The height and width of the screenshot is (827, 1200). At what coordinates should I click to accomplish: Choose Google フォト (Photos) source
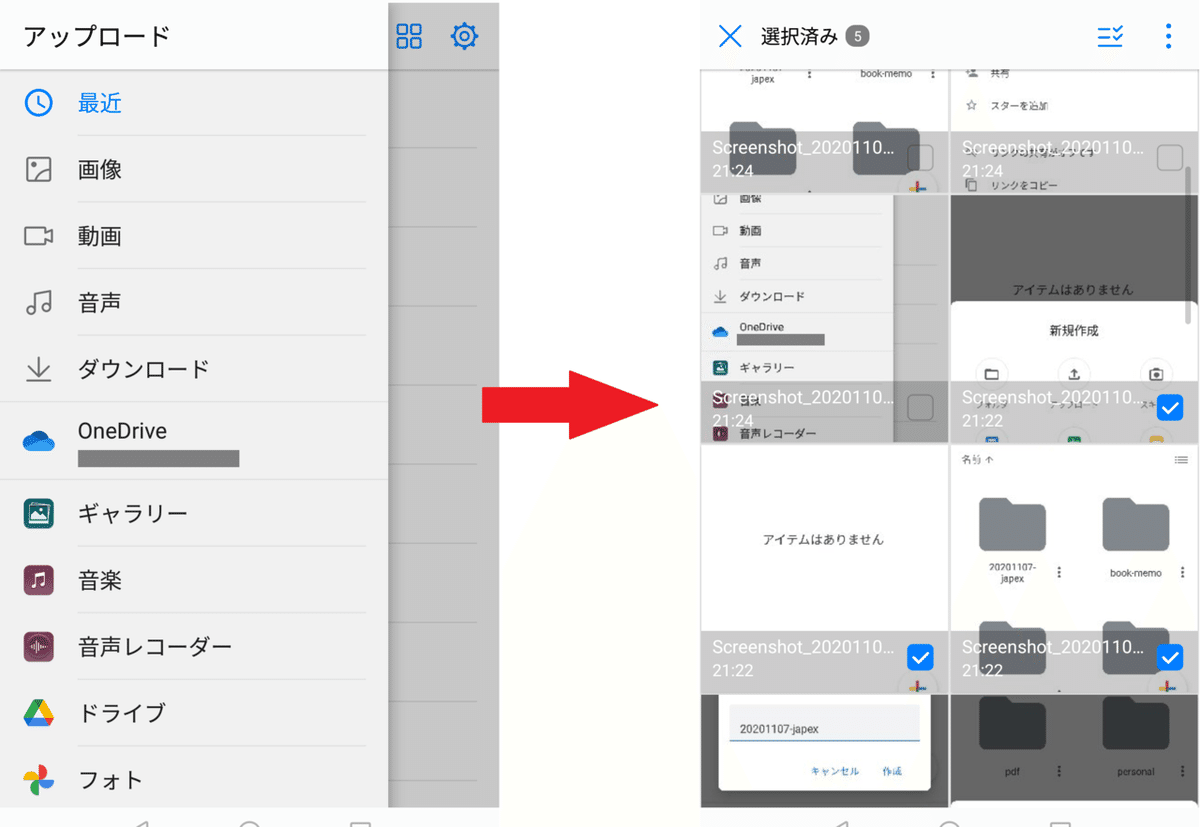tap(194, 780)
